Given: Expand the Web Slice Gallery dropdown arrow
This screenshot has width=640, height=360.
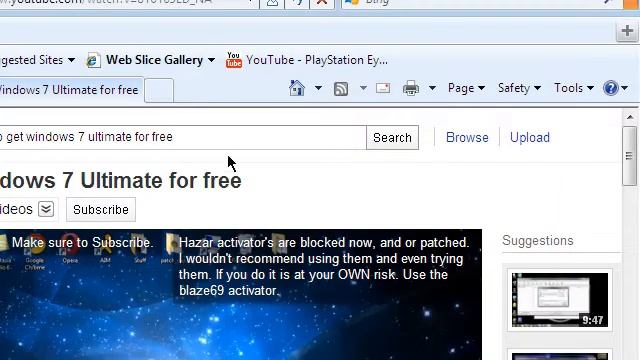Looking at the screenshot, I should click(211, 60).
